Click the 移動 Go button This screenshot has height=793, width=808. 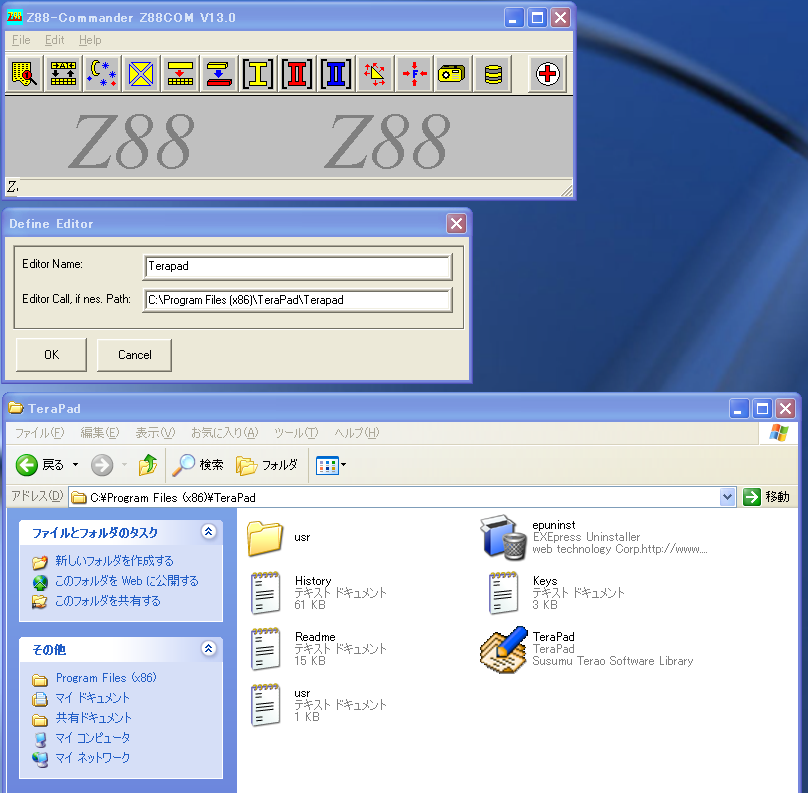767,497
